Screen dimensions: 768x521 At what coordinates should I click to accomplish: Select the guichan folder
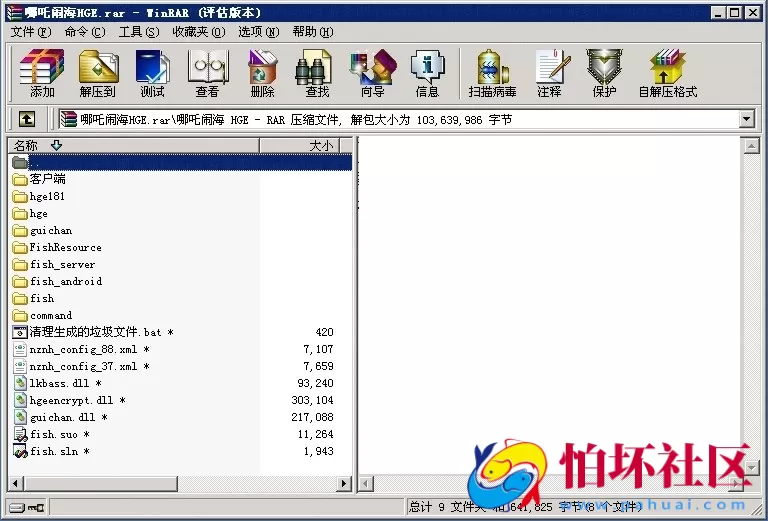coord(43,230)
